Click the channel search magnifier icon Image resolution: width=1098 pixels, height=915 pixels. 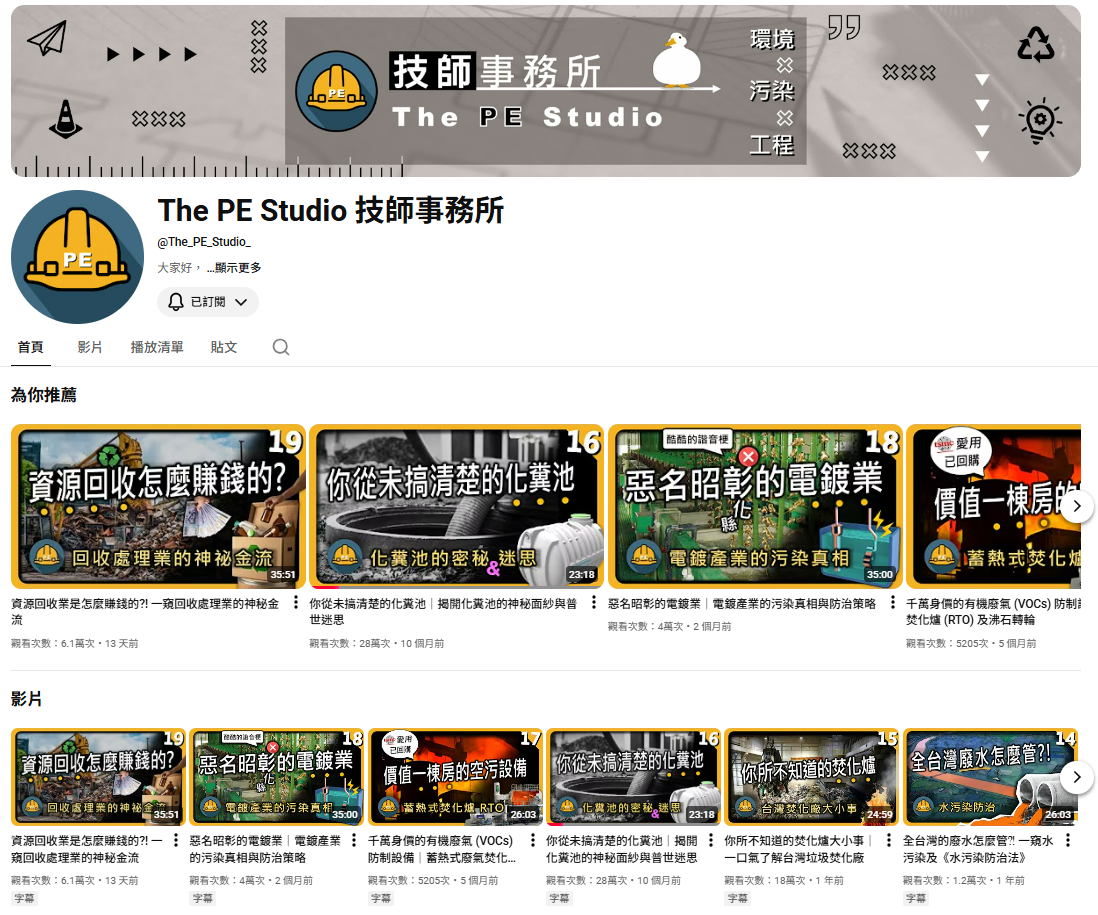coord(281,347)
